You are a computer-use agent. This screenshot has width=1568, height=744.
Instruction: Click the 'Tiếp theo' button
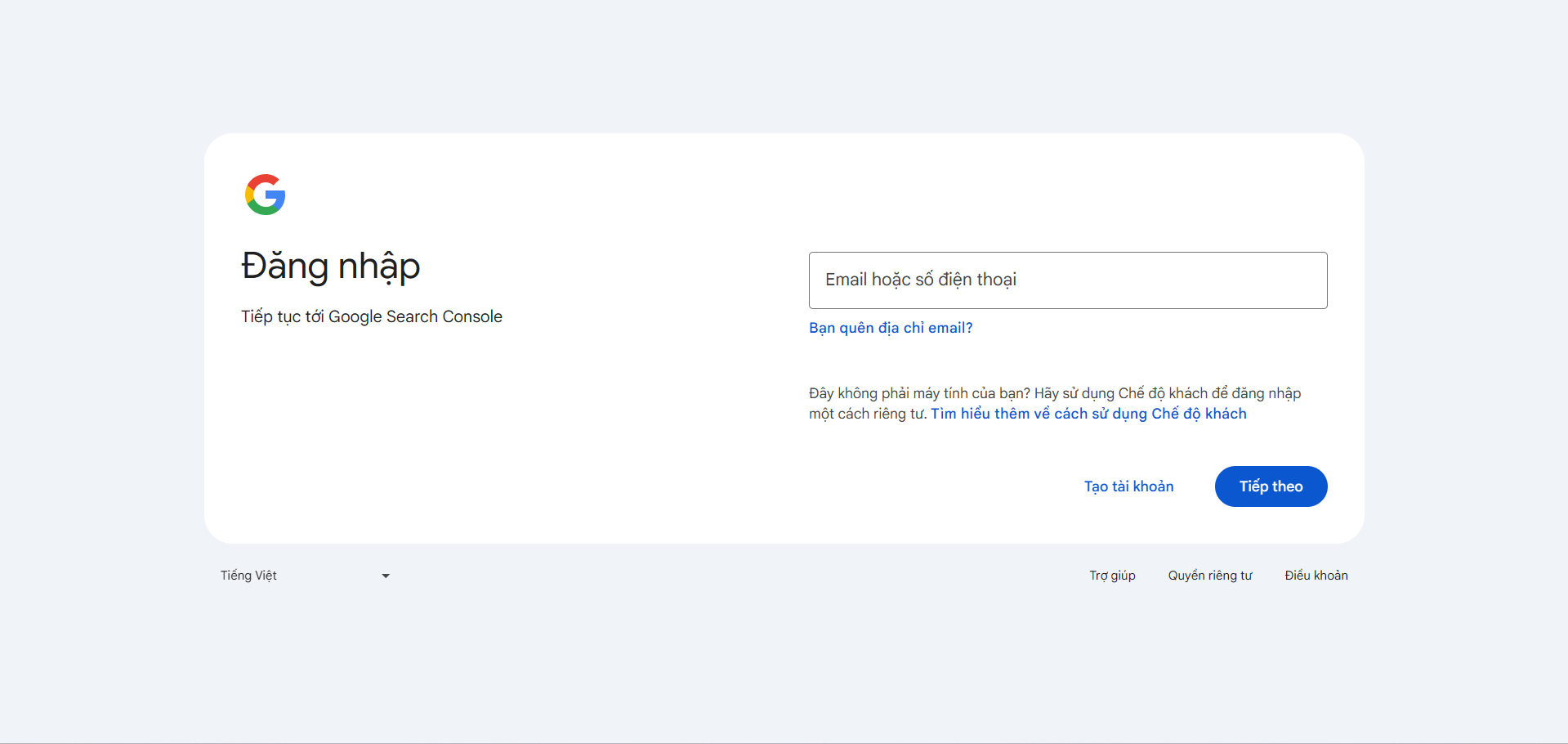1271,486
